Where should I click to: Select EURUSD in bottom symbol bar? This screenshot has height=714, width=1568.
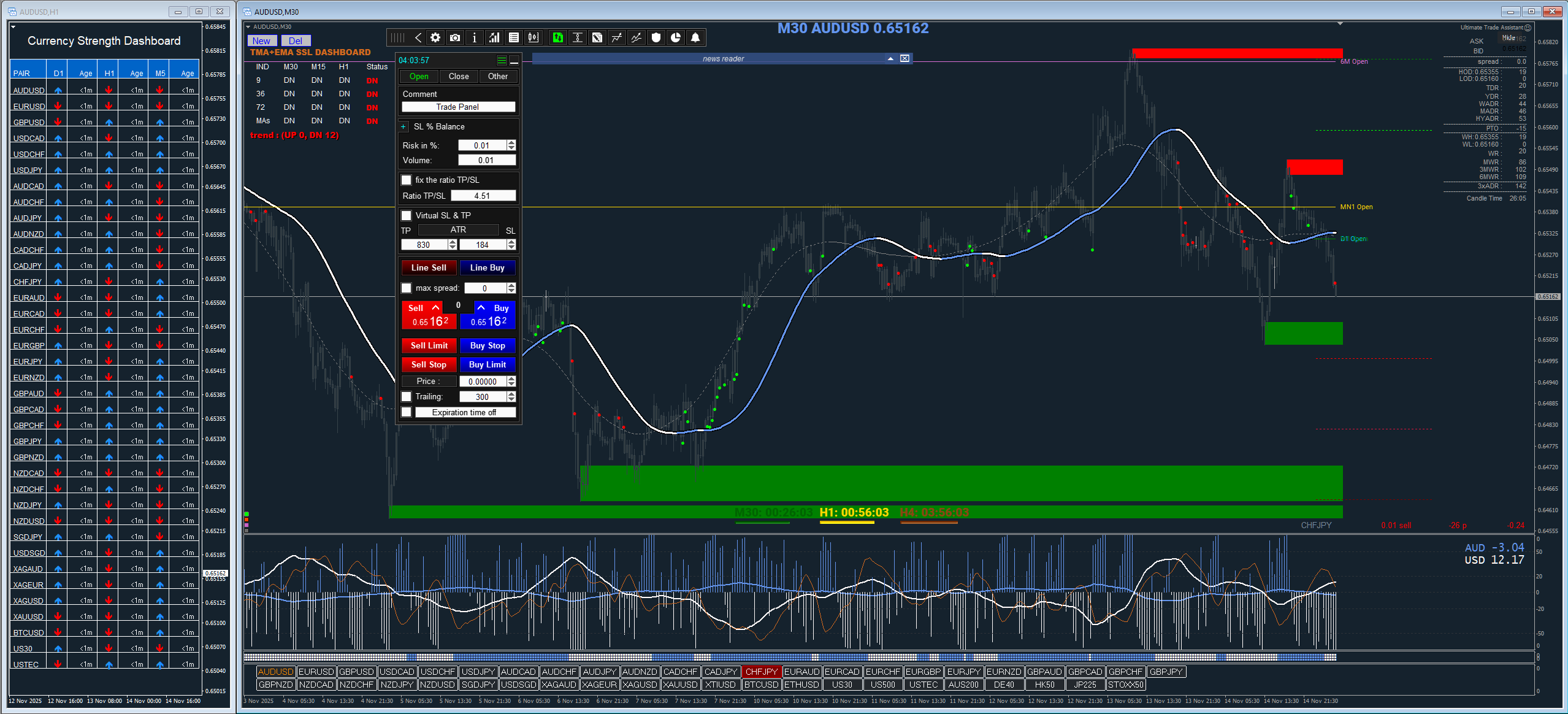point(316,672)
